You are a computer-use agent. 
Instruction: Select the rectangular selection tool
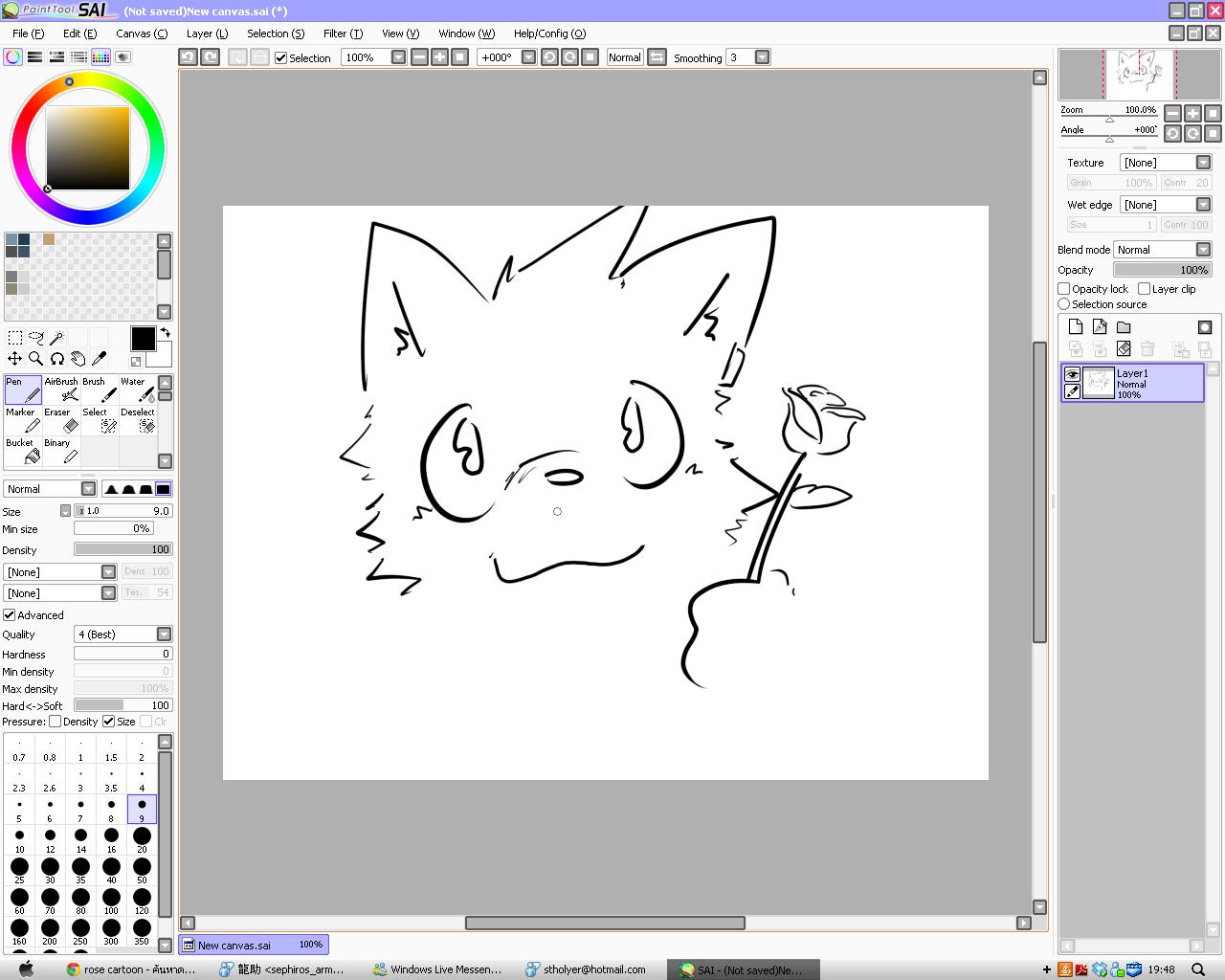coord(15,337)
